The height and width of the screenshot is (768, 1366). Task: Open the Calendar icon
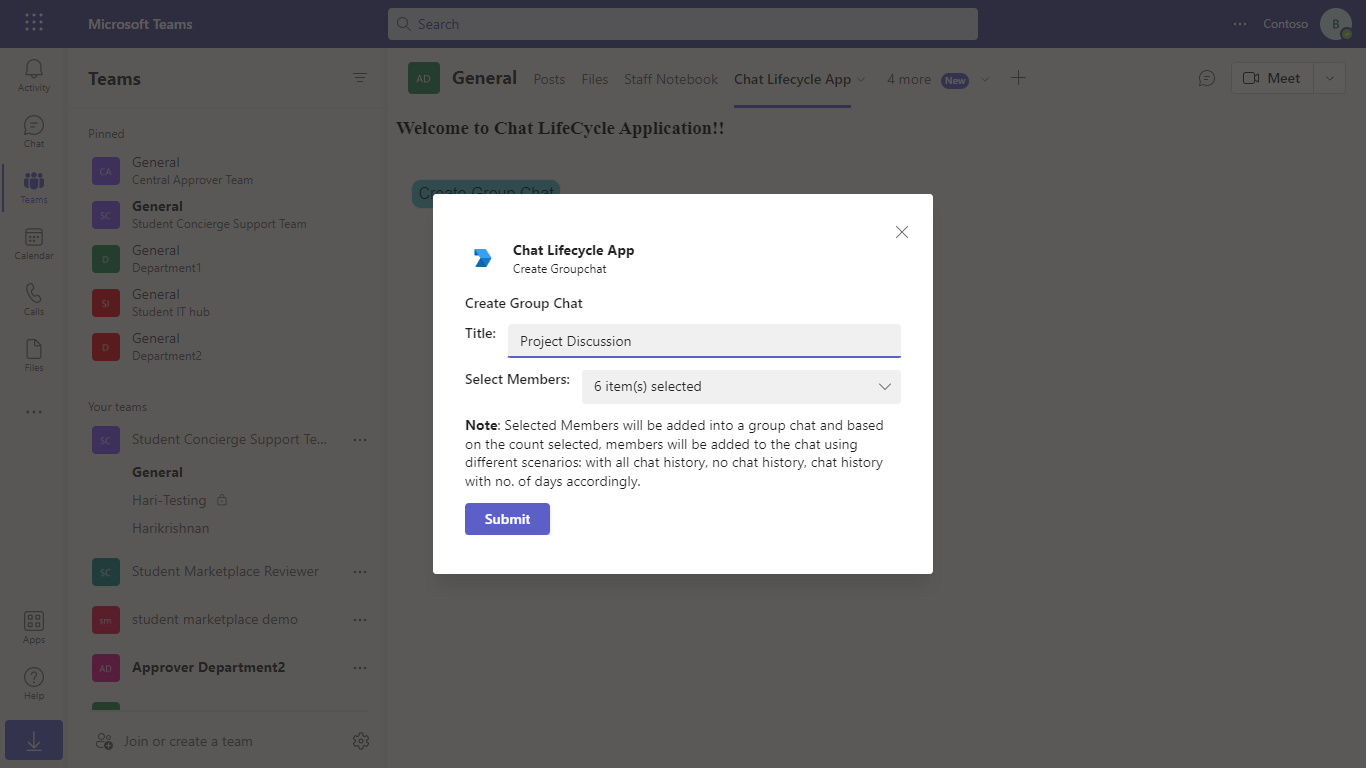click(x=34, y=243)
